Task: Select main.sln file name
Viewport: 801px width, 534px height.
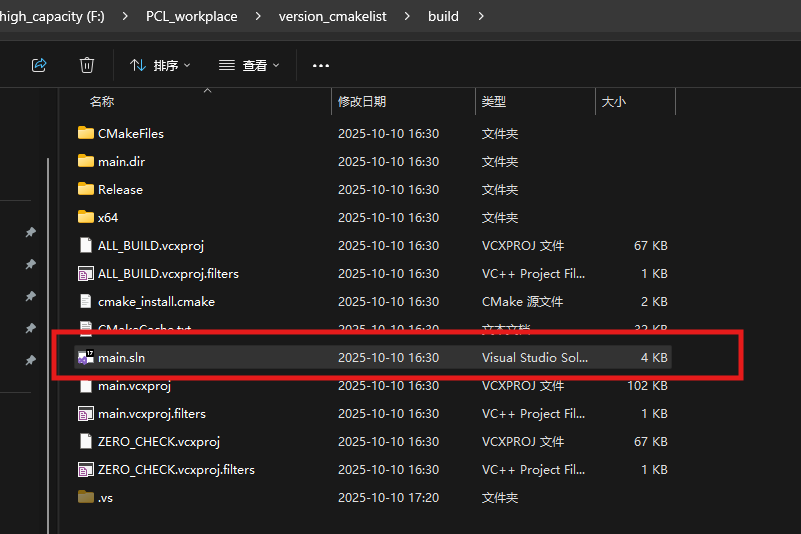Action: pyautogui.click(x=122, y=358)
